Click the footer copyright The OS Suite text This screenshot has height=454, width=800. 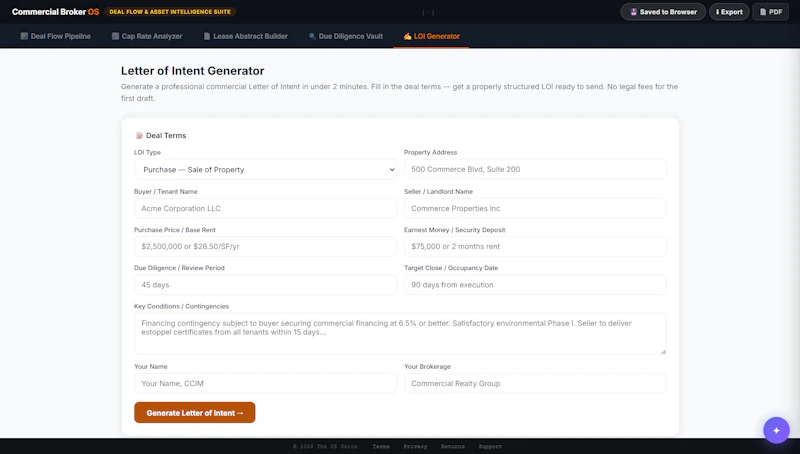(325, 446)
